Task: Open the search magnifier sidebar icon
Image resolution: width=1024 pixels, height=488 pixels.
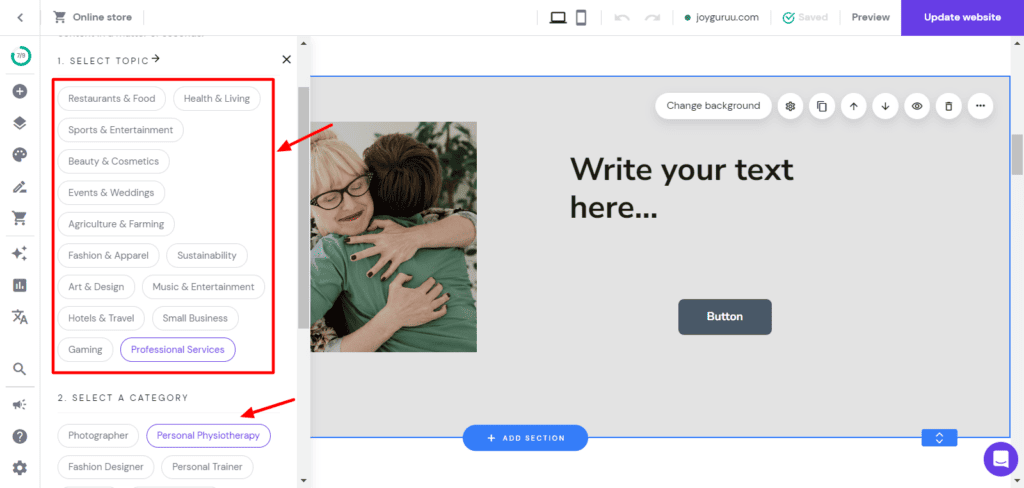Action: 20,369
